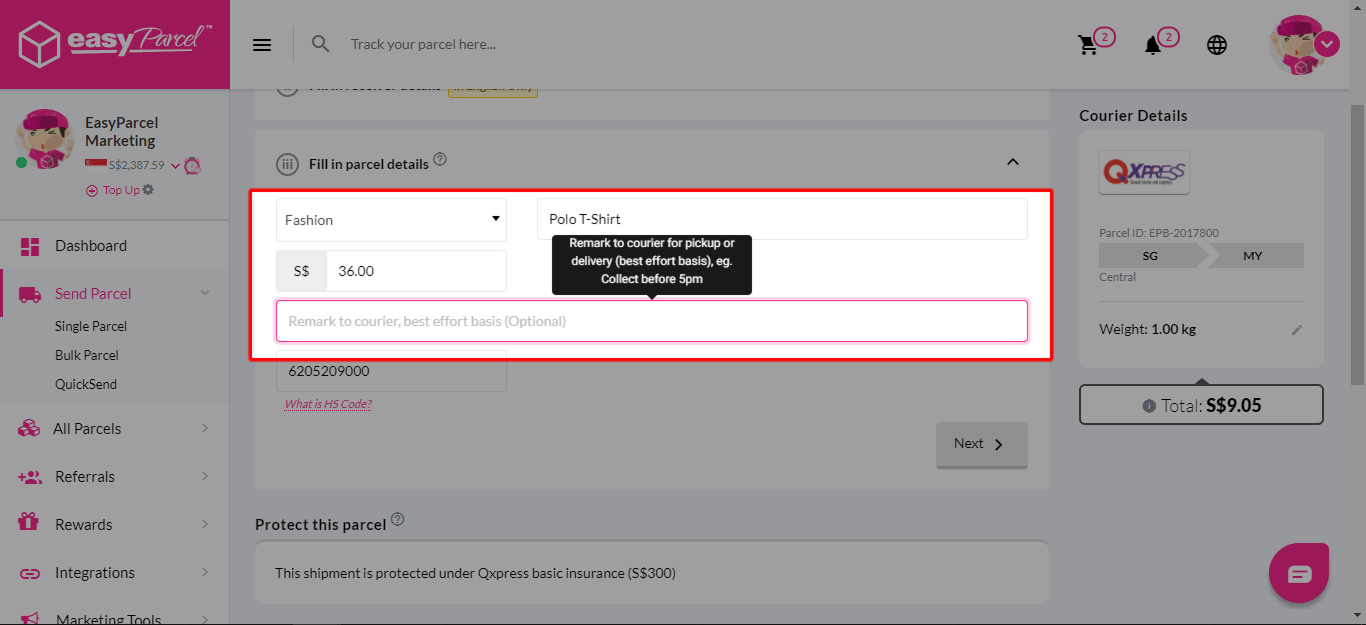Open live chat bubble at bottom right
This screenshot has height=625, width=1366.
pyautogui.click(x=1298, y=572)
